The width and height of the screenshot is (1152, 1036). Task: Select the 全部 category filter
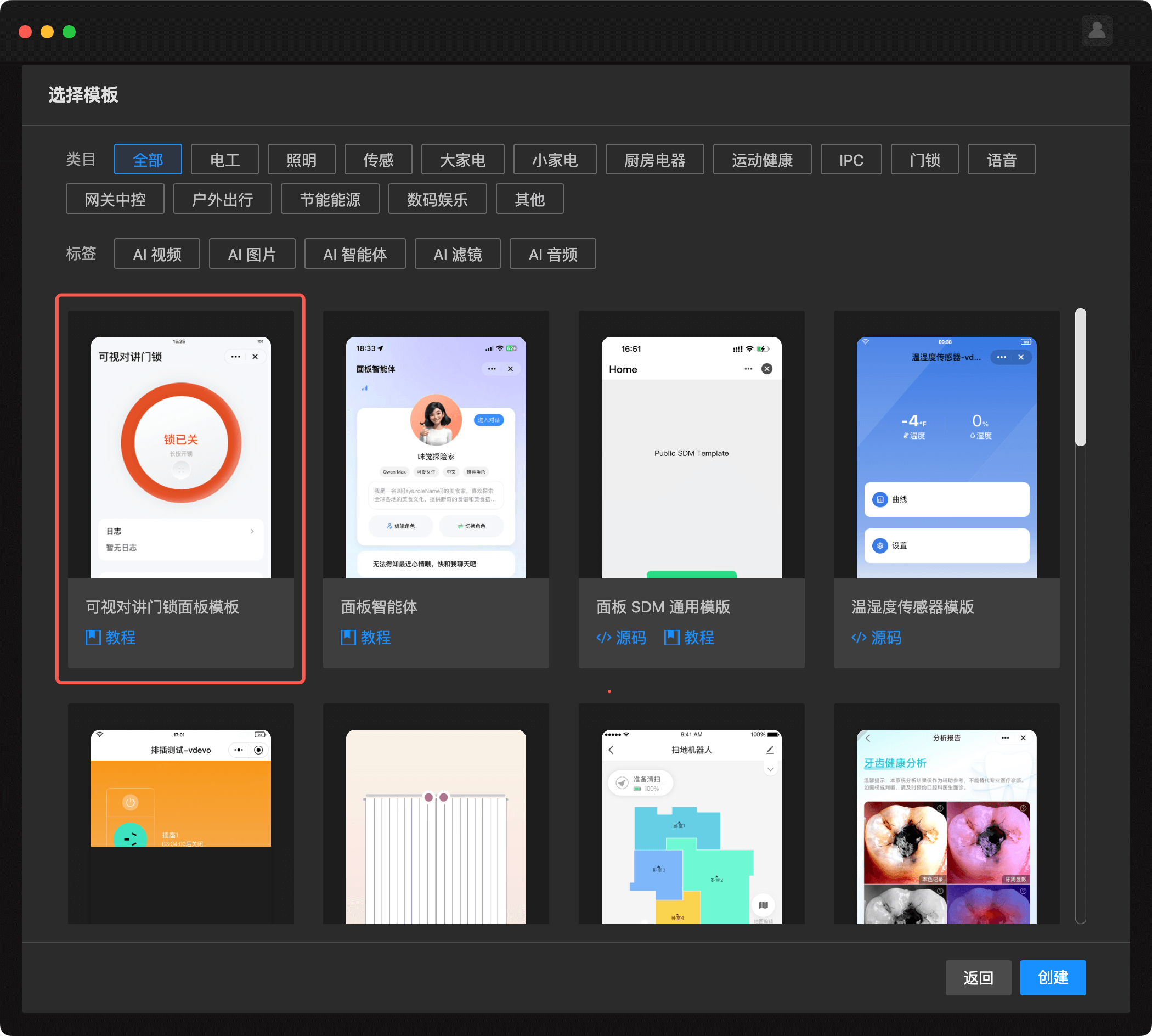[148, 160]
